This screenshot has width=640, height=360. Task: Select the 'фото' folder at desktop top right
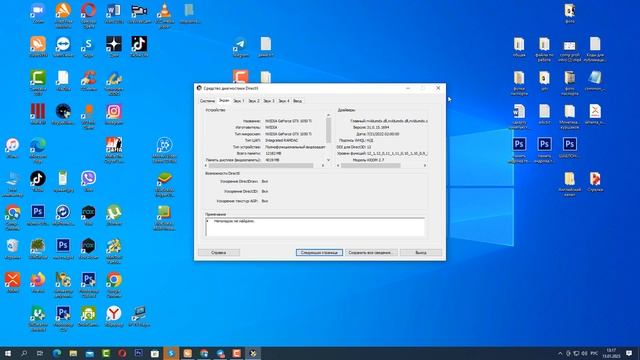point(569,12)
